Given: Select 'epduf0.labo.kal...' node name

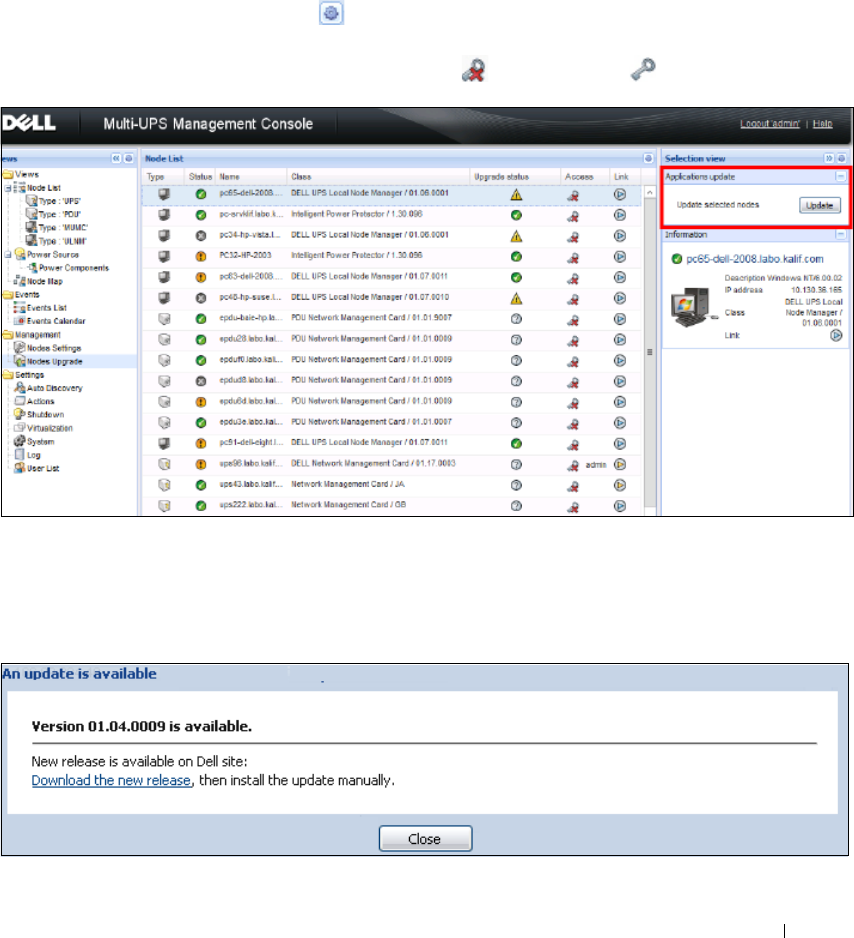Looking at the screenshot, I should coord(251,360).
